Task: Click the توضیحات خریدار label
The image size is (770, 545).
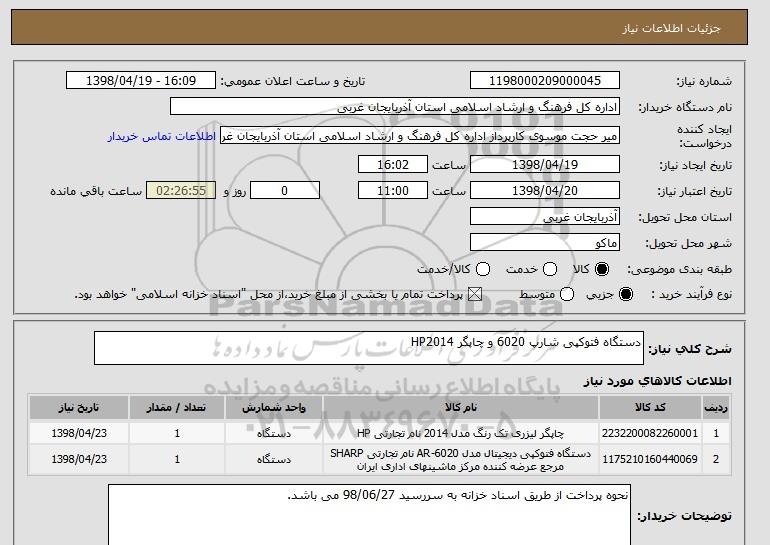Action: (685, 516)
